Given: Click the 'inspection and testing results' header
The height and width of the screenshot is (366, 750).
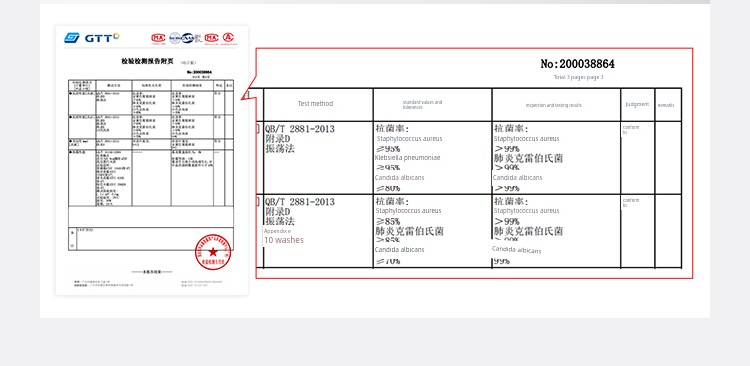Looking at the screenshot, I should 553,105.
